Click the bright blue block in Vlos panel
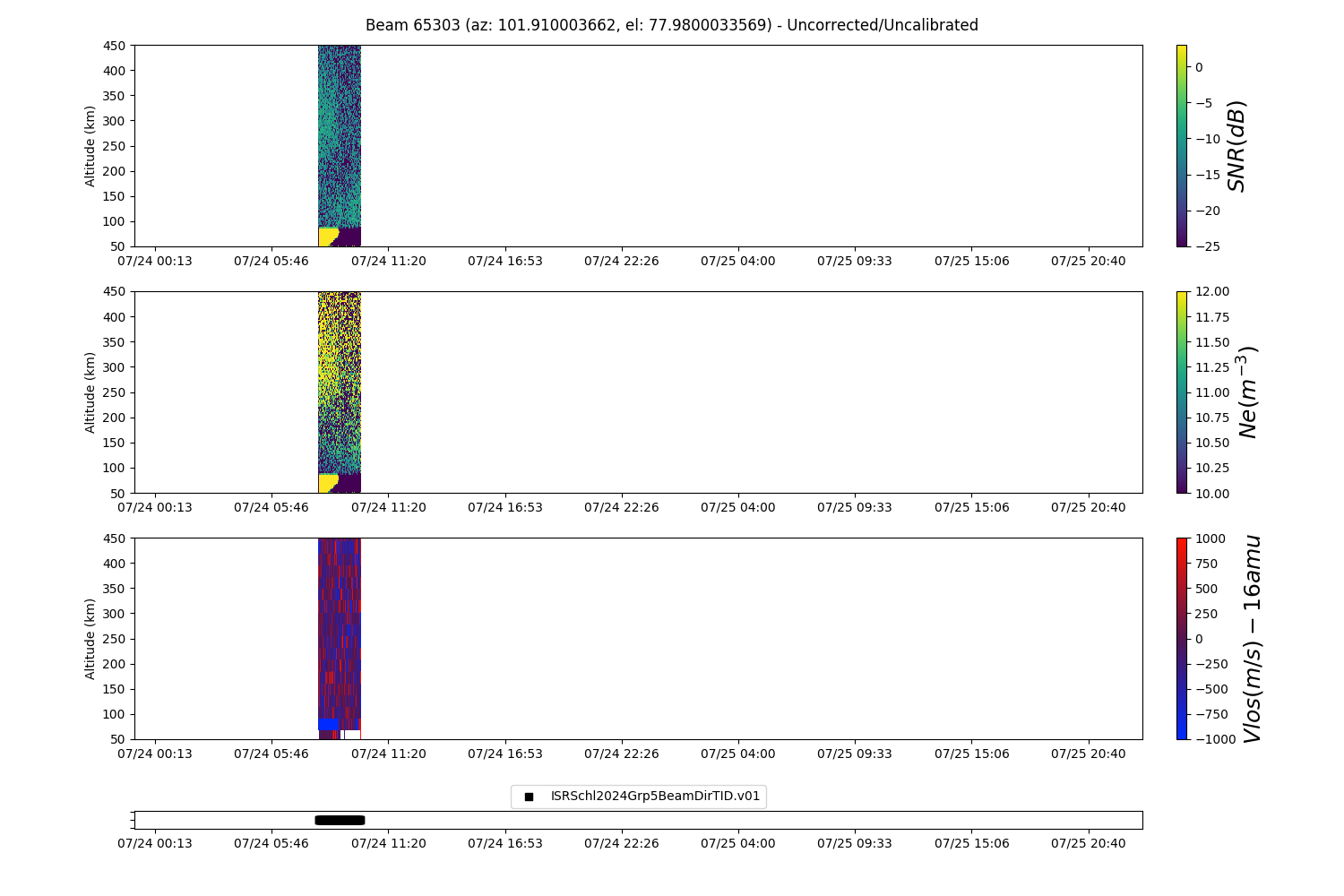The image size is (1344, 896). pos(328,724)
